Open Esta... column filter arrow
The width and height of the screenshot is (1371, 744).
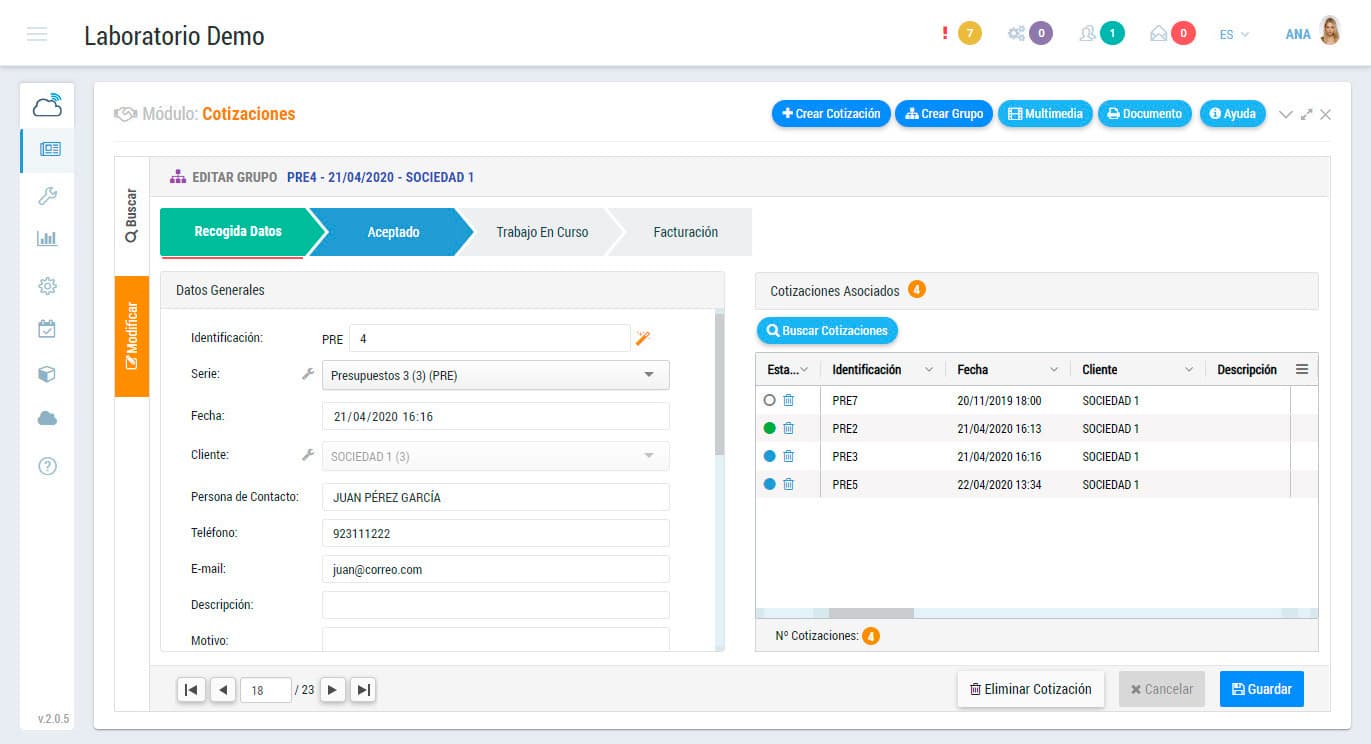[805, 370]
